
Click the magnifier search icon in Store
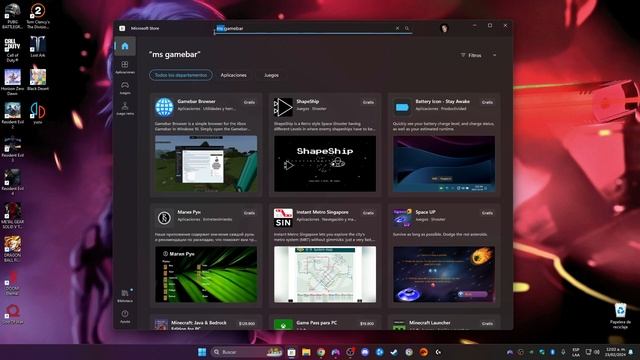[x=407, y=28]
